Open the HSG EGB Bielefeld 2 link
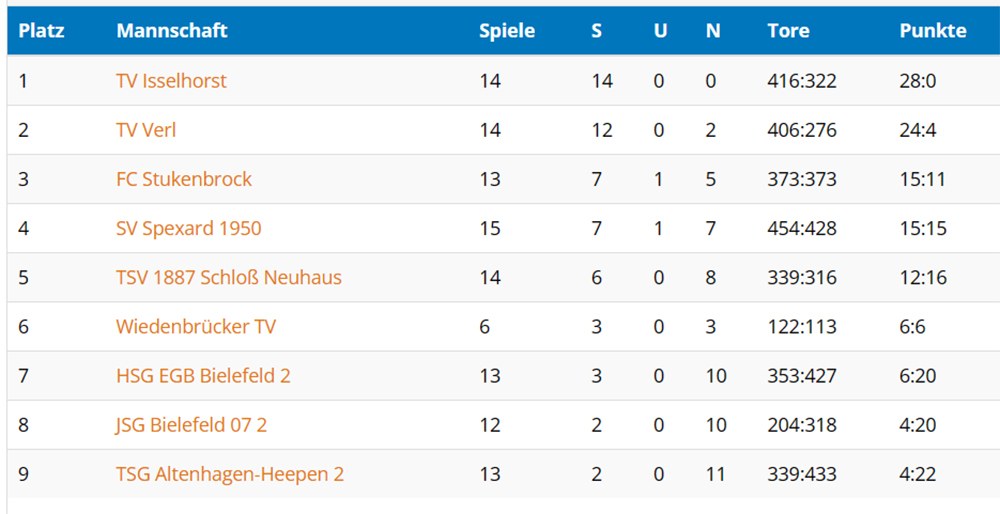 tap(203, 376)
